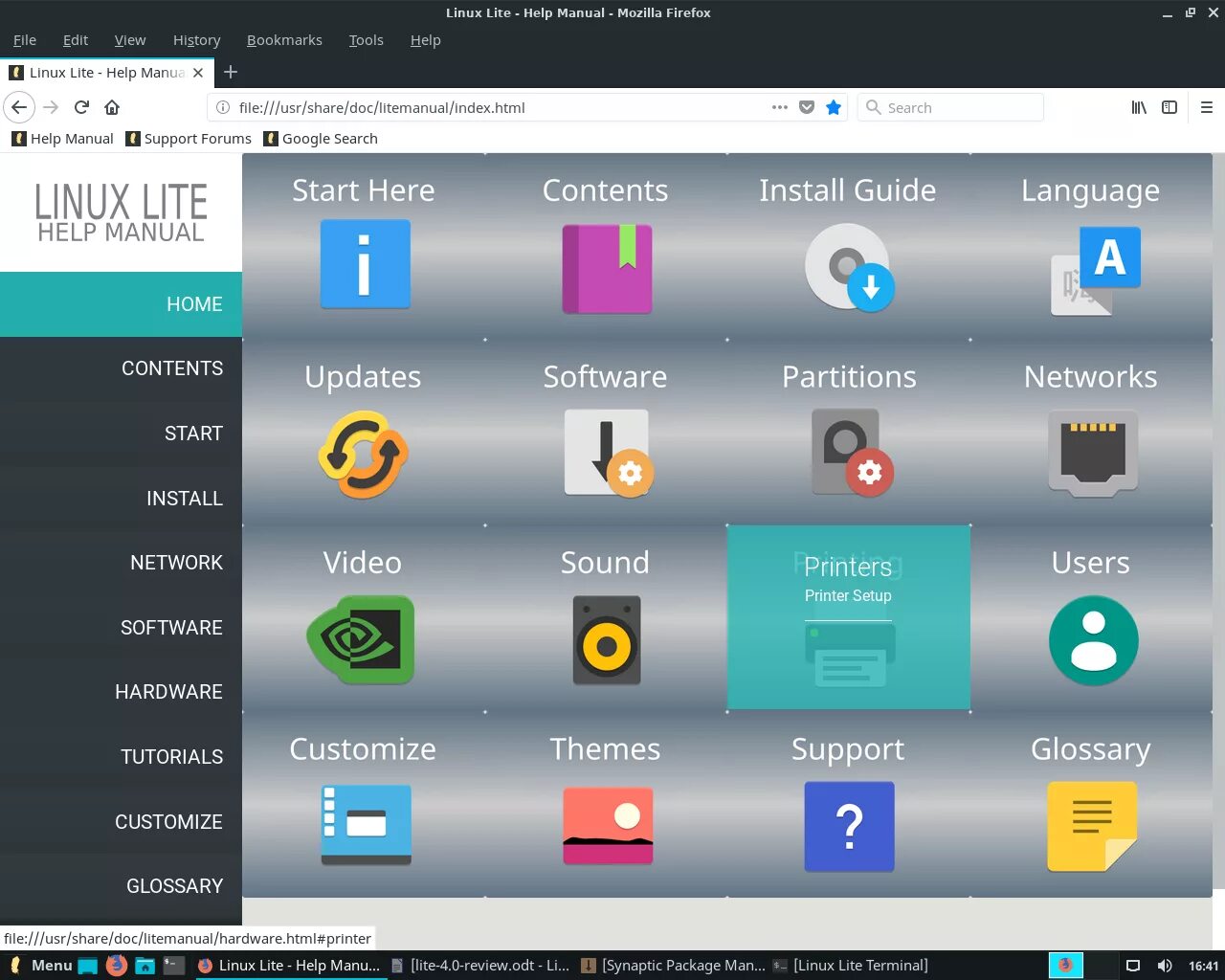Show site information icon in address bar
Screen dimensions: 1225x980
(x=223, y=107)
